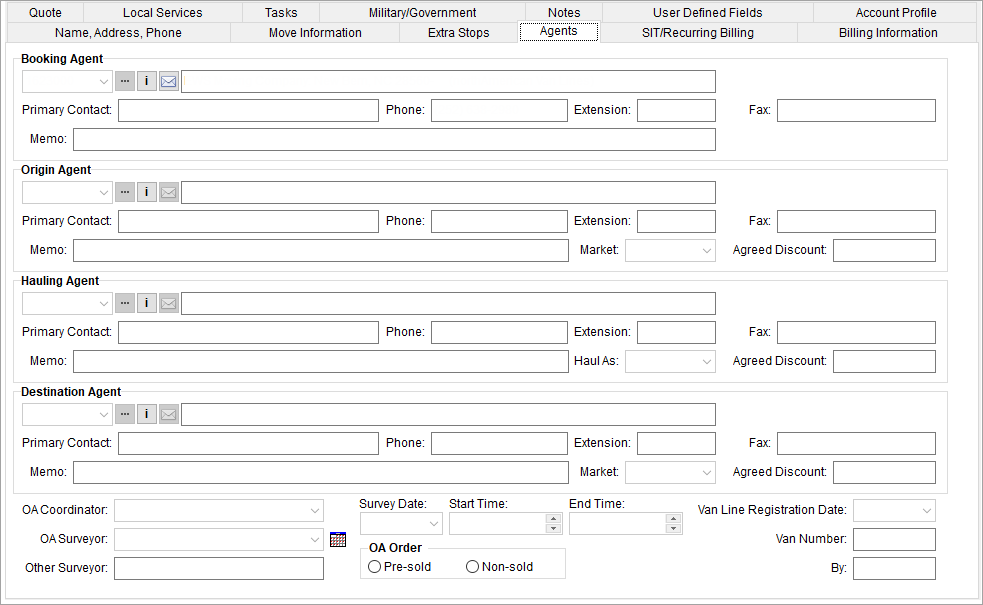983x605 pixels.
Task: Open the email icon for Destination Agent
Action: point(168,414)
